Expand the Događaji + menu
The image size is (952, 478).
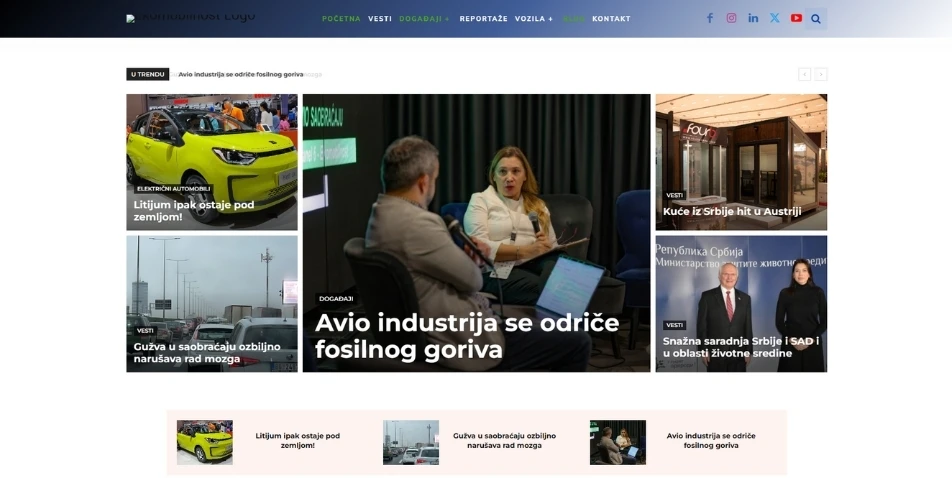tap(424, 19)
